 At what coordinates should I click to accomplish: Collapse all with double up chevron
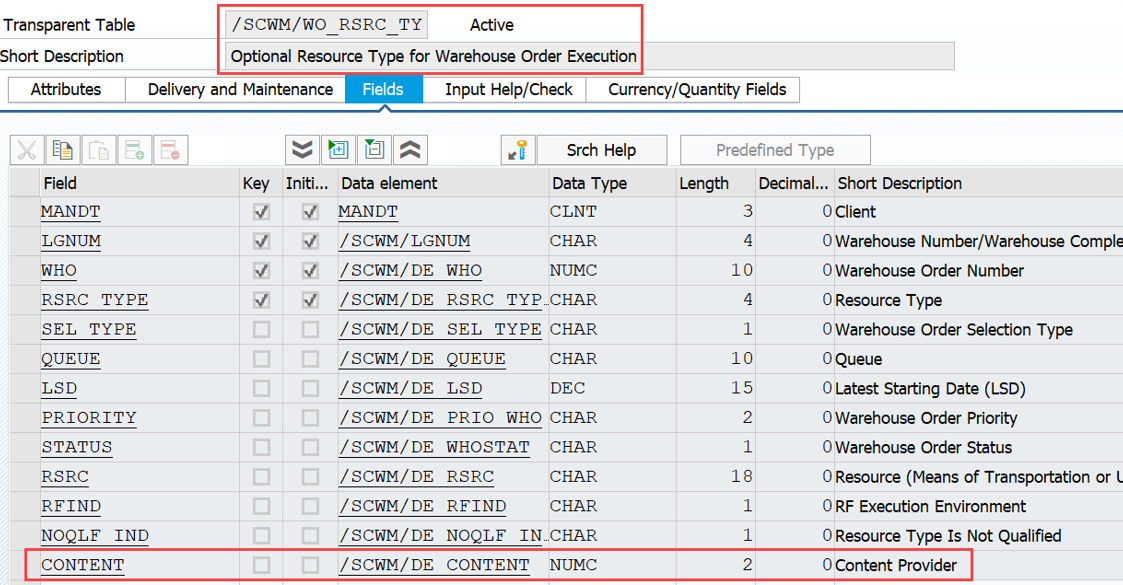click(x=410, y=150)
